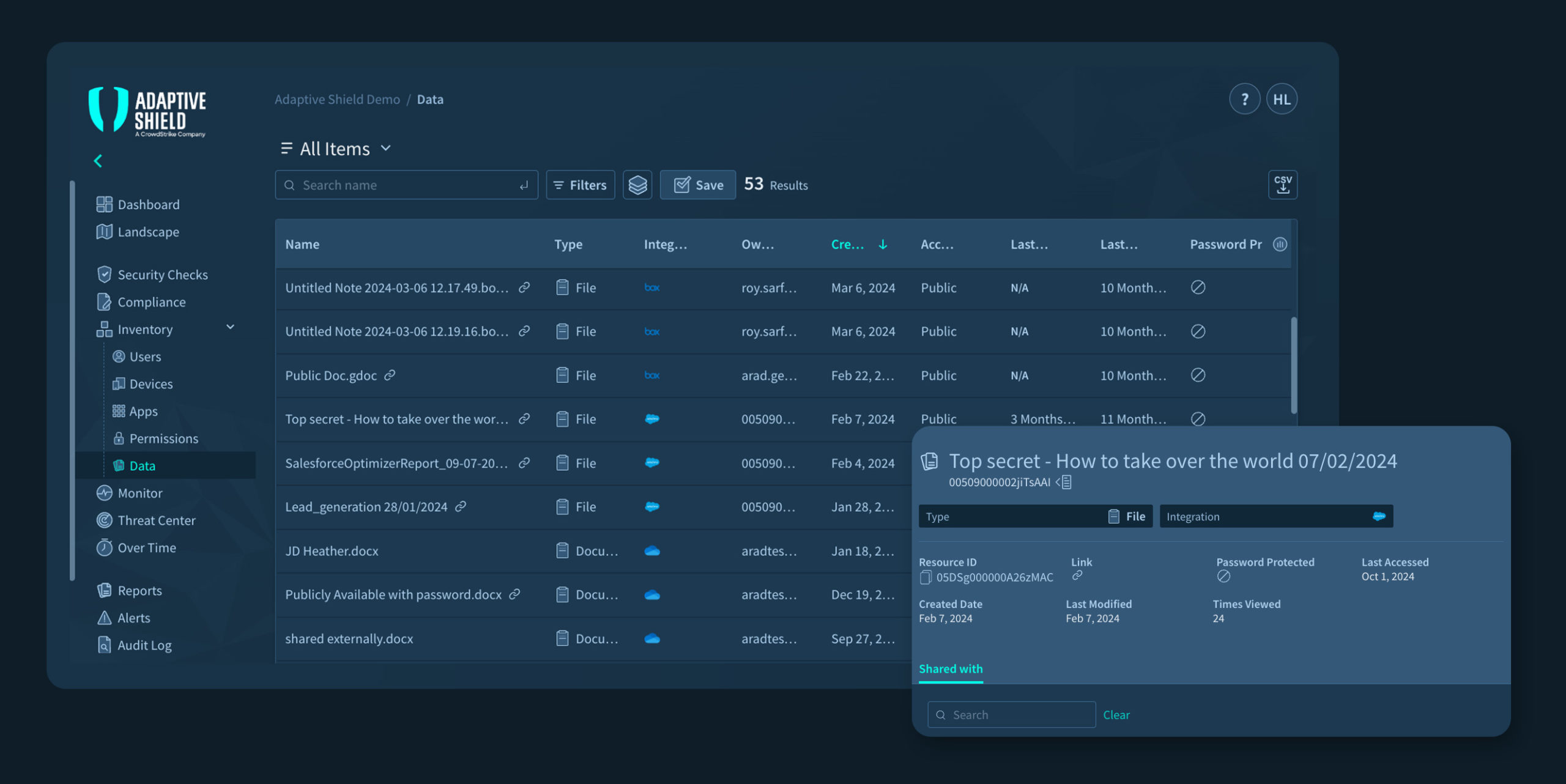Screen dimensions: 1566x784
Task: Open Over Time in the sidebar
Action: point(136,548)
